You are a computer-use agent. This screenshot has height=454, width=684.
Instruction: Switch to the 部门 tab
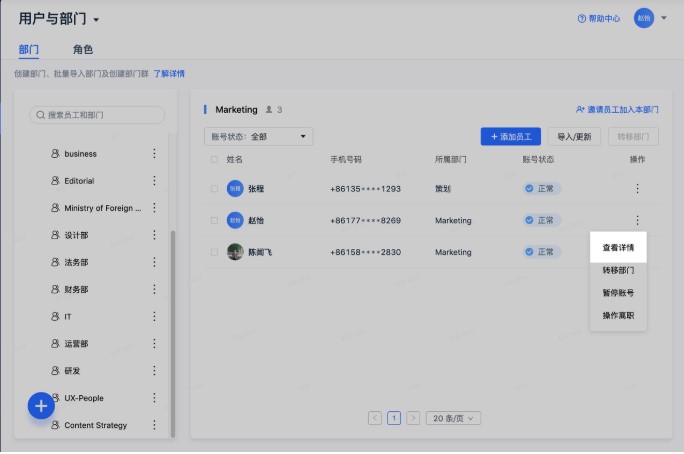tap(29, 49)
